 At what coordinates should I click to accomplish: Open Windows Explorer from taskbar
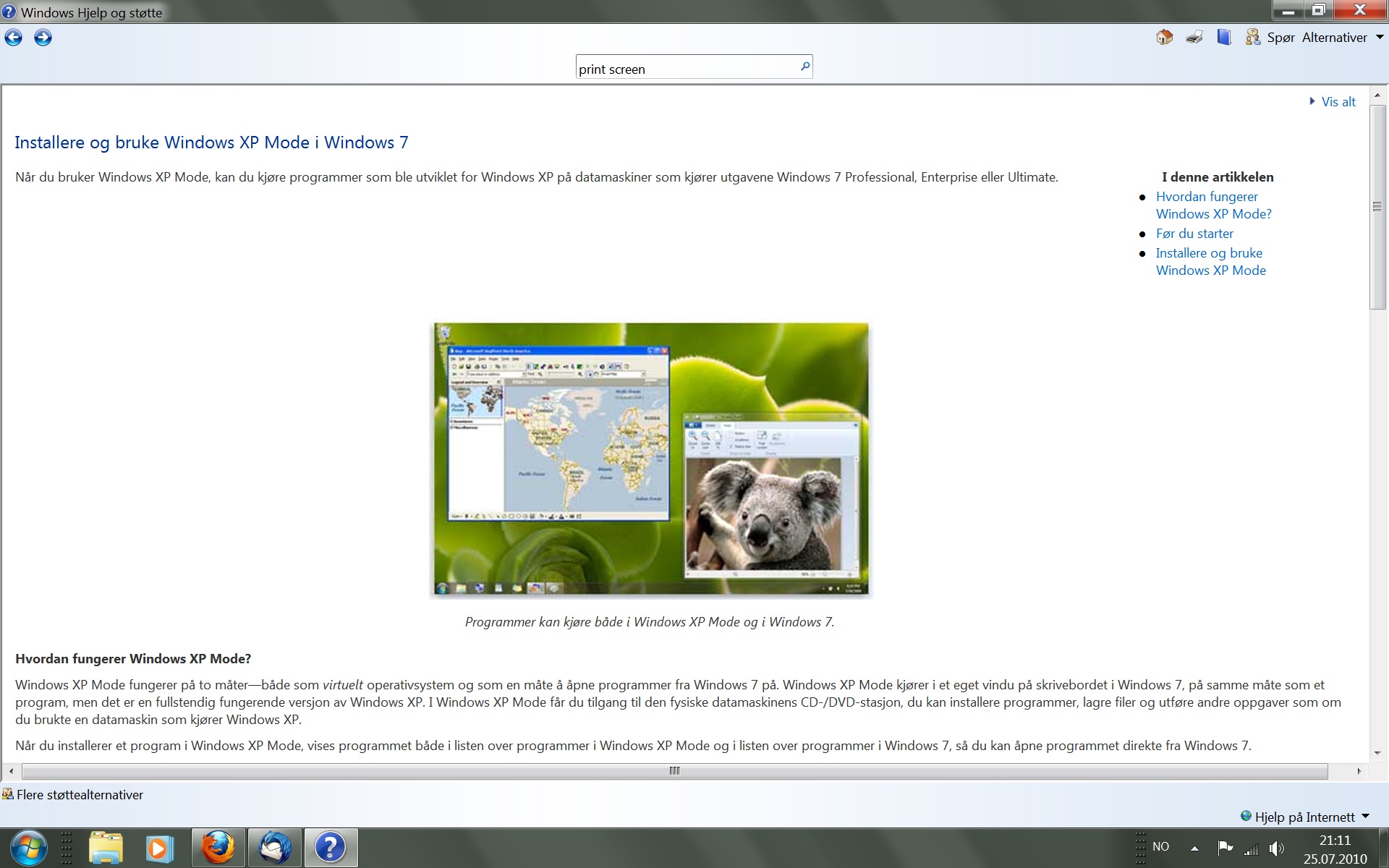coord(106,848)
